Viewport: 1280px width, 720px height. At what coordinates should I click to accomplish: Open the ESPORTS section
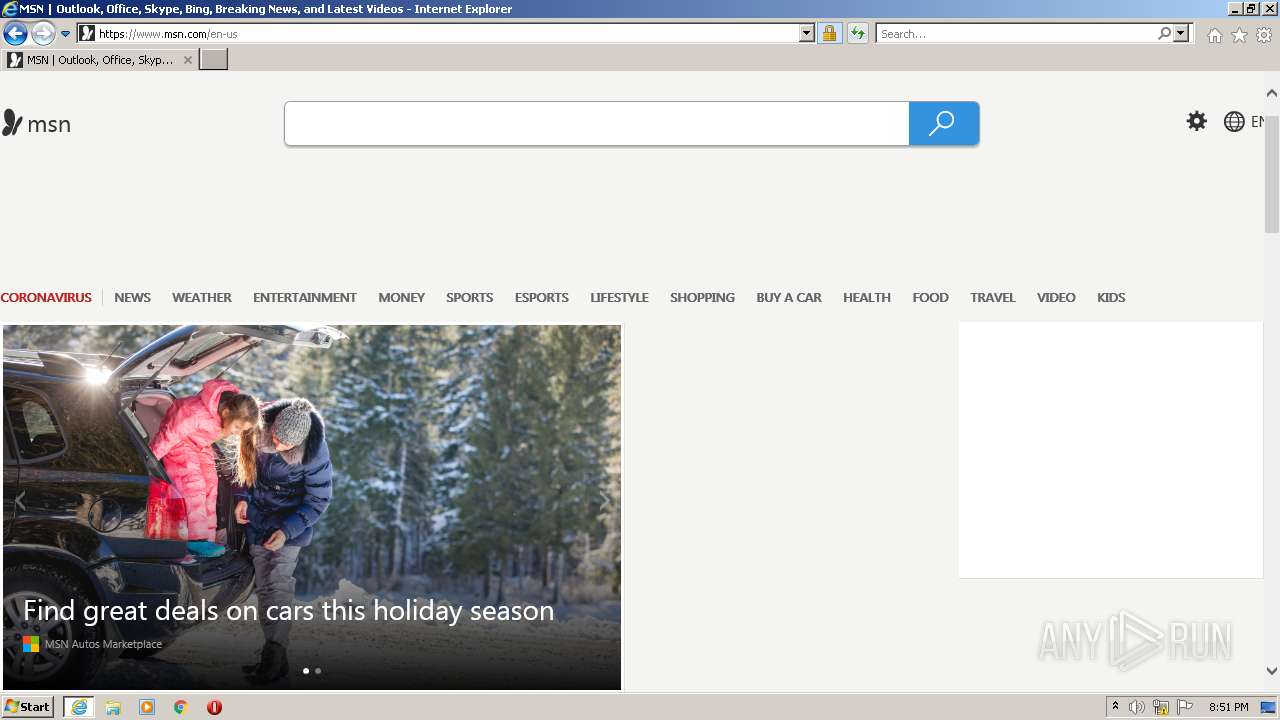[542, 297]
